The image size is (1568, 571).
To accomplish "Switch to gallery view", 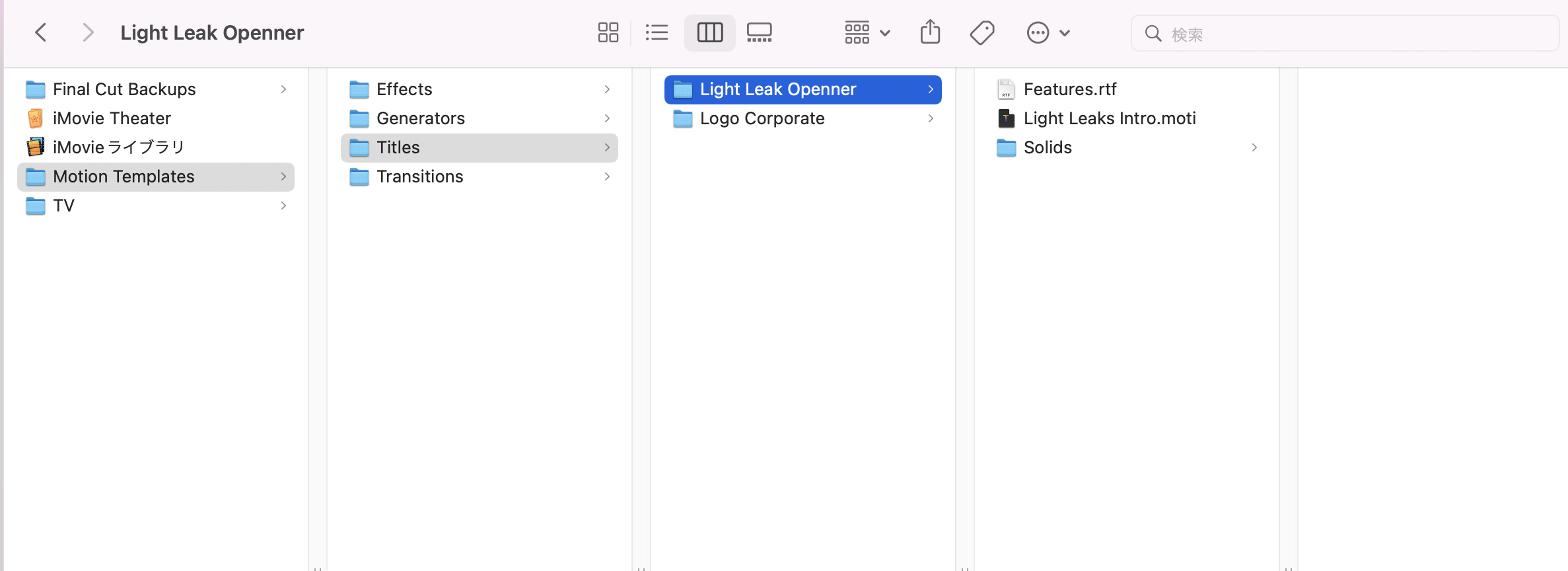I will coord(760,32).
